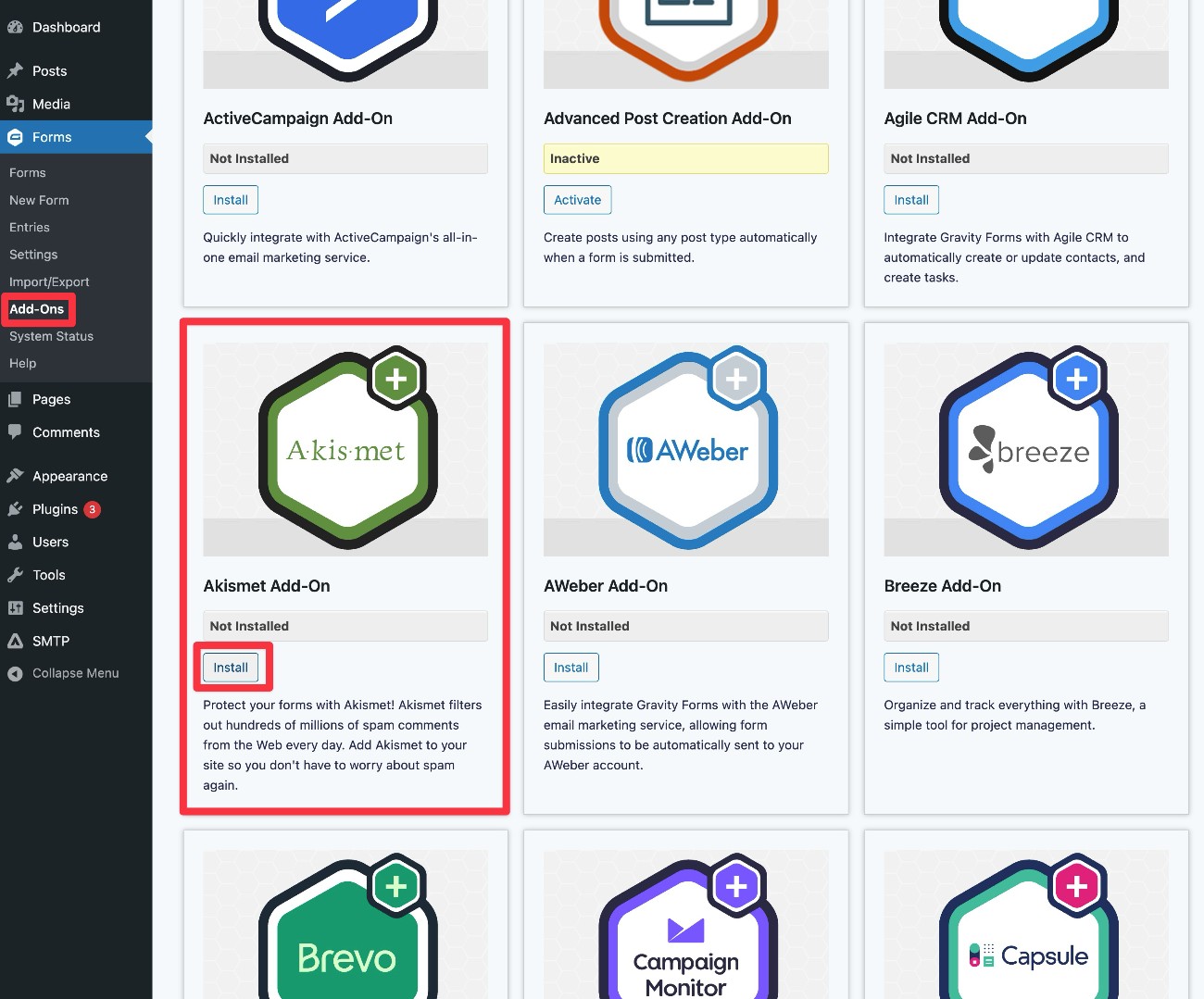Install the Akismet Add-On

click(231, 667)
